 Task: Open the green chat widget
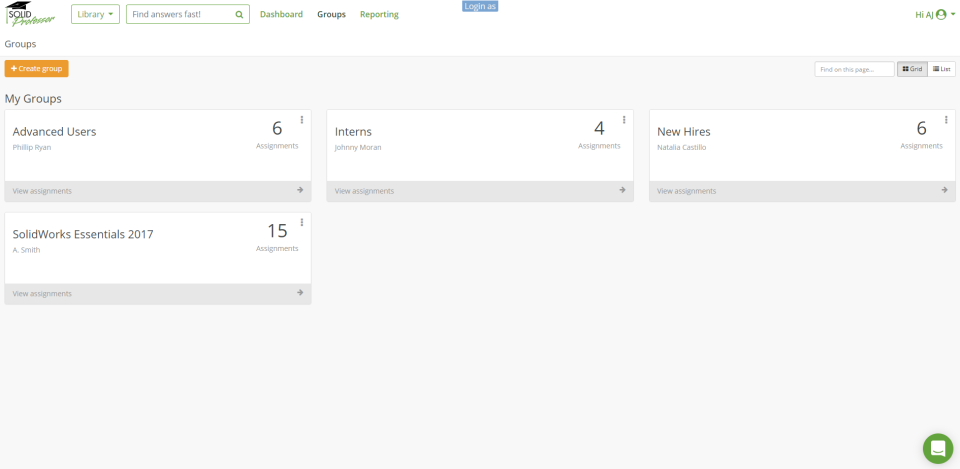point(938,449)
